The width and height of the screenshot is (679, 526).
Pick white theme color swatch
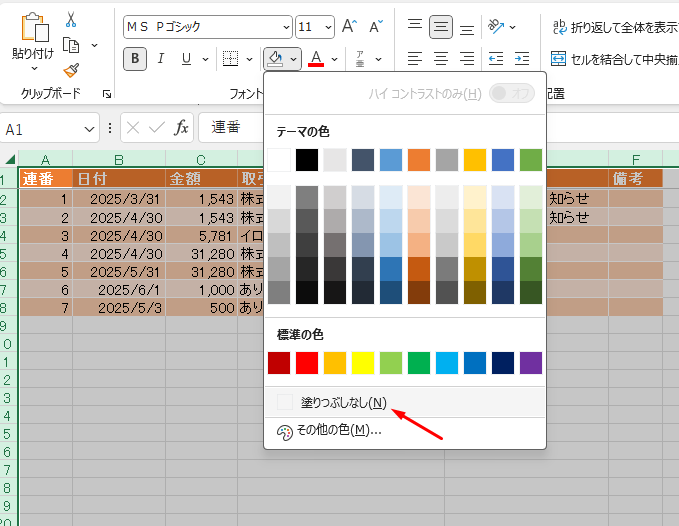click(279, 160)
